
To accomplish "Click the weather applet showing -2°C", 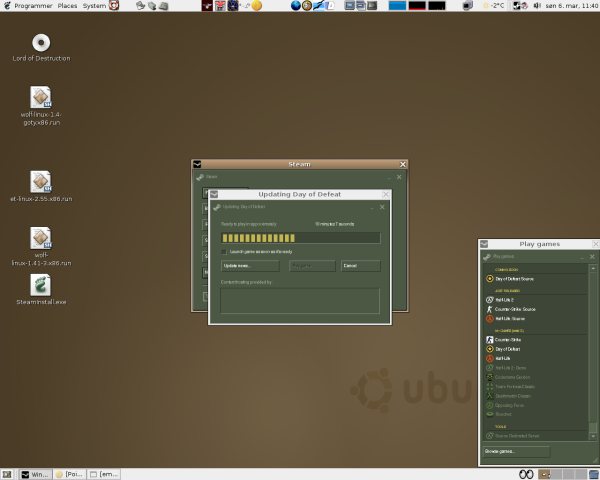I will 494,6.
